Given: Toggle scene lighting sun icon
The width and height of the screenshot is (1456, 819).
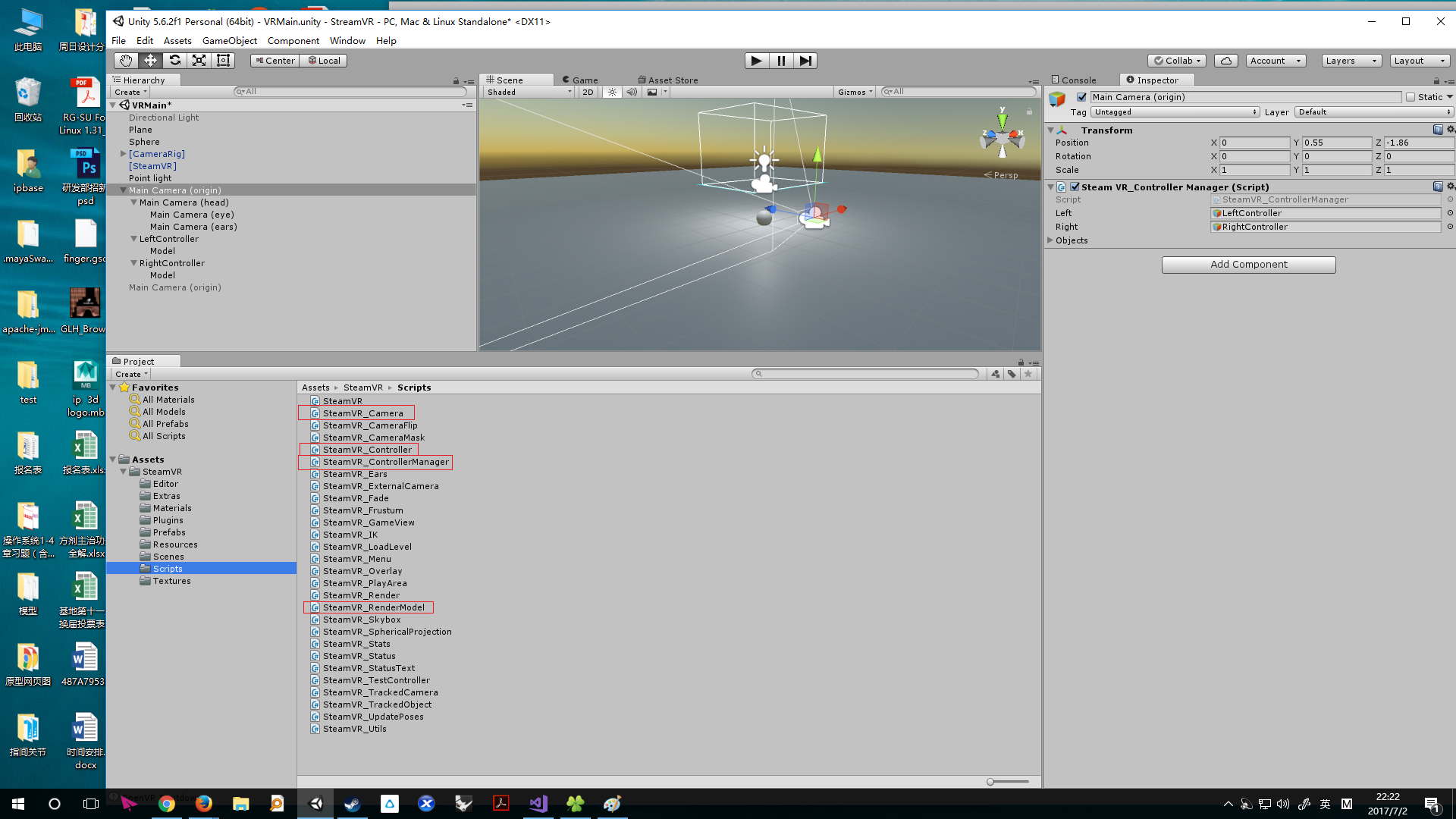Looking at the screenshot, I should (x=612, y=92).
